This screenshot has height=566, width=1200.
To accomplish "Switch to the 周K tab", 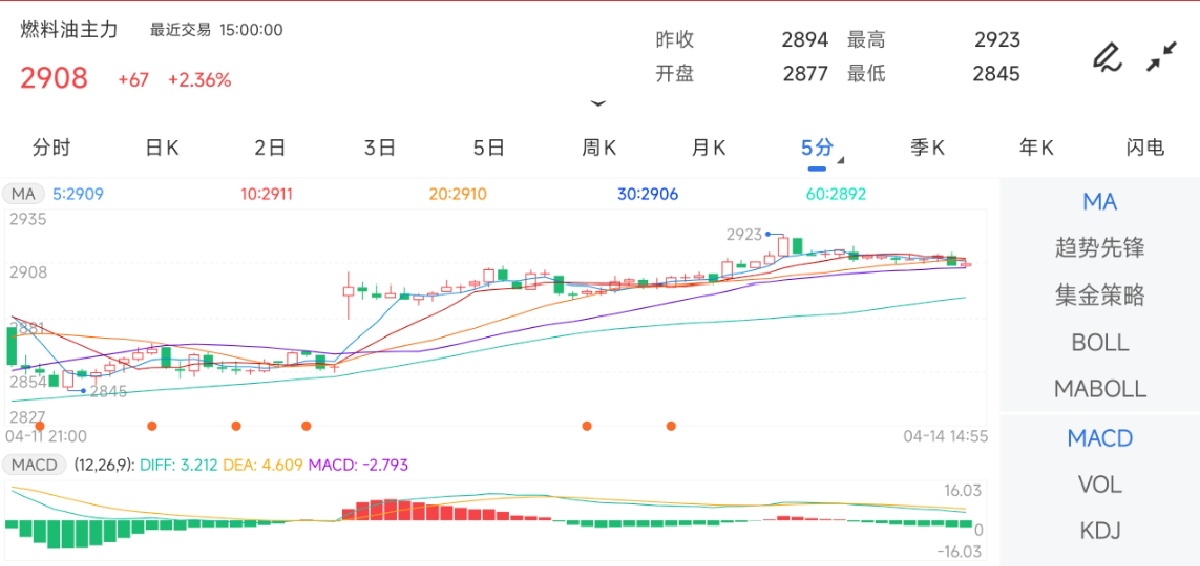I will tap(599, 148).
